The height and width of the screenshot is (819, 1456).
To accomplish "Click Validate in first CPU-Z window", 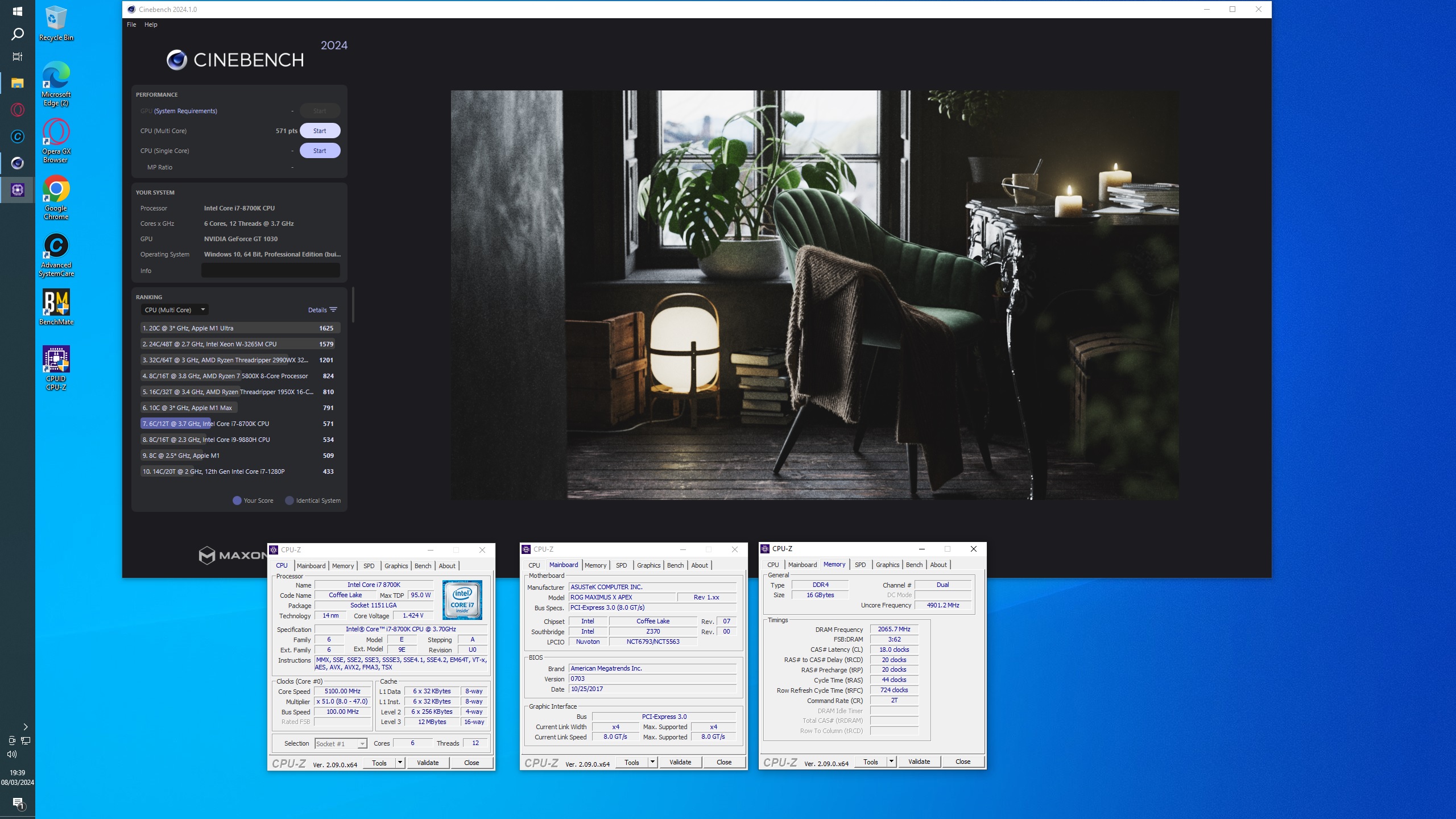I will (428, 763).
